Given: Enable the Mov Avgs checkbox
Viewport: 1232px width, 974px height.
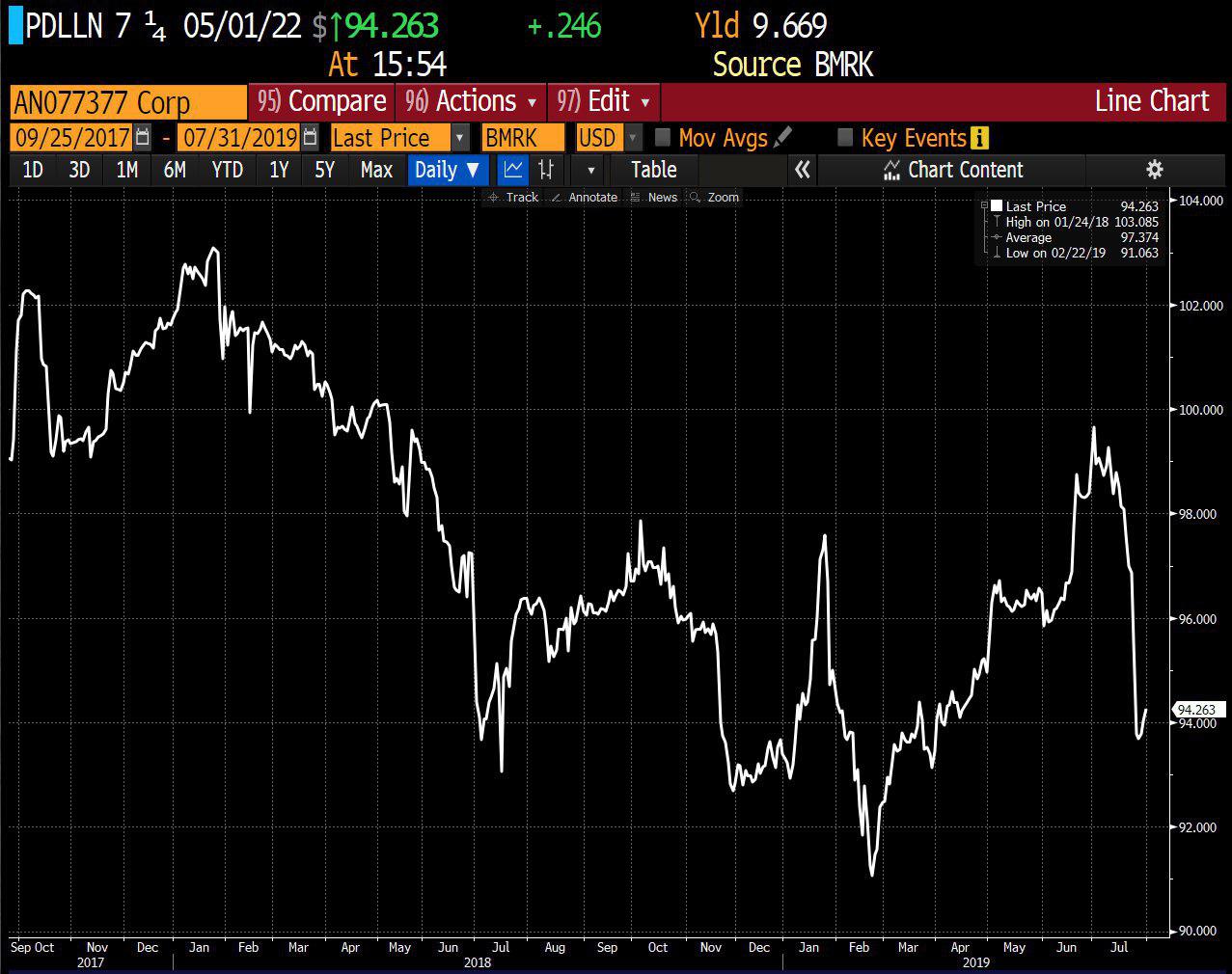Looking at the screenshot, I should pyautogui.click(x=663, y=138).
